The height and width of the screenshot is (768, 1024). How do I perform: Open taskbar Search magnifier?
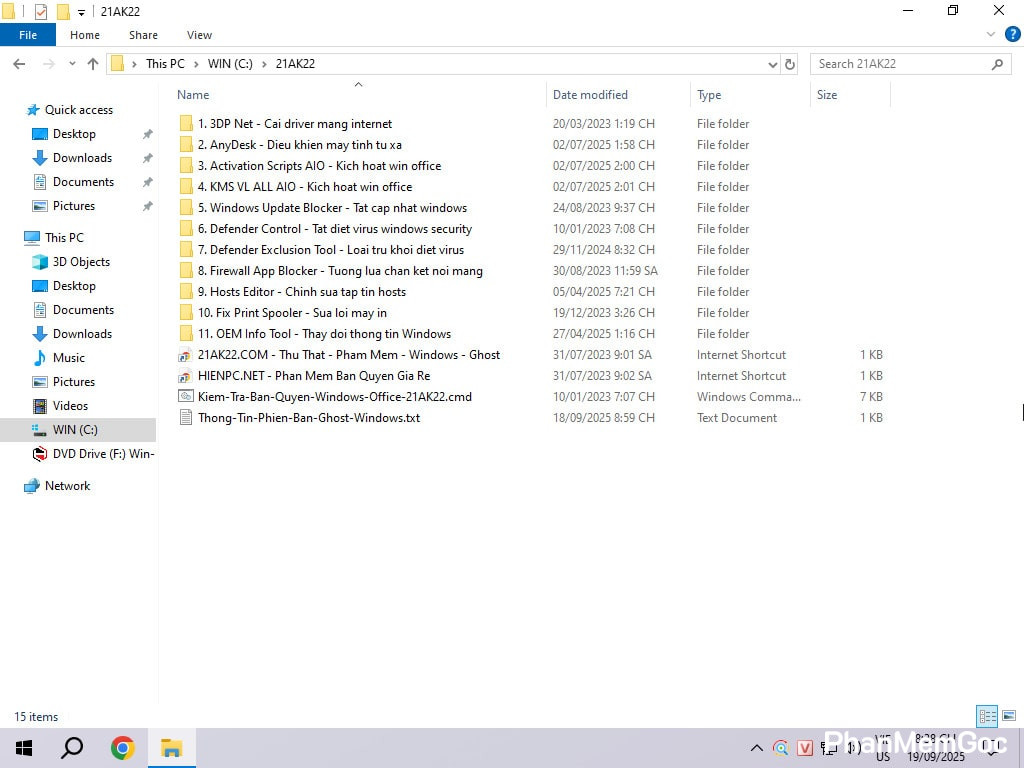tap(72, 748)
